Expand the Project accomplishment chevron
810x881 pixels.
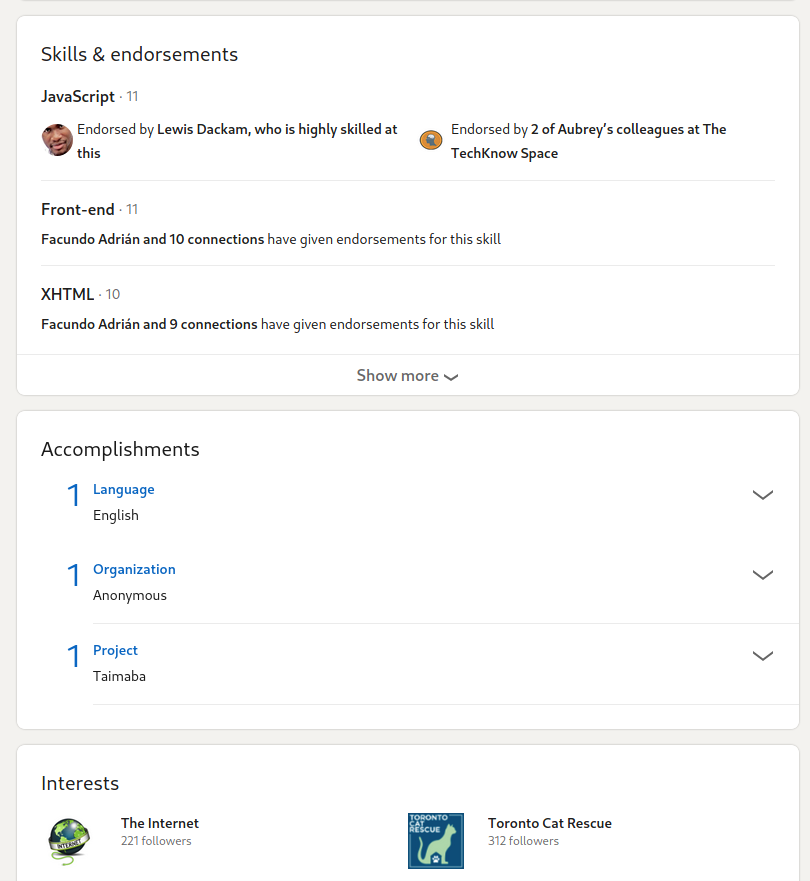pyautogui.click(x=763, y=656)
